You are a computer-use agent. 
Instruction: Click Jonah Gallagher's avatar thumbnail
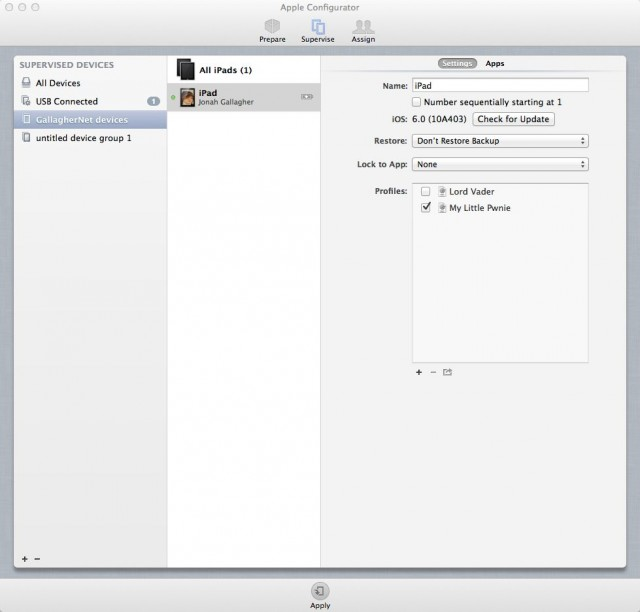(x=188, y=97)
